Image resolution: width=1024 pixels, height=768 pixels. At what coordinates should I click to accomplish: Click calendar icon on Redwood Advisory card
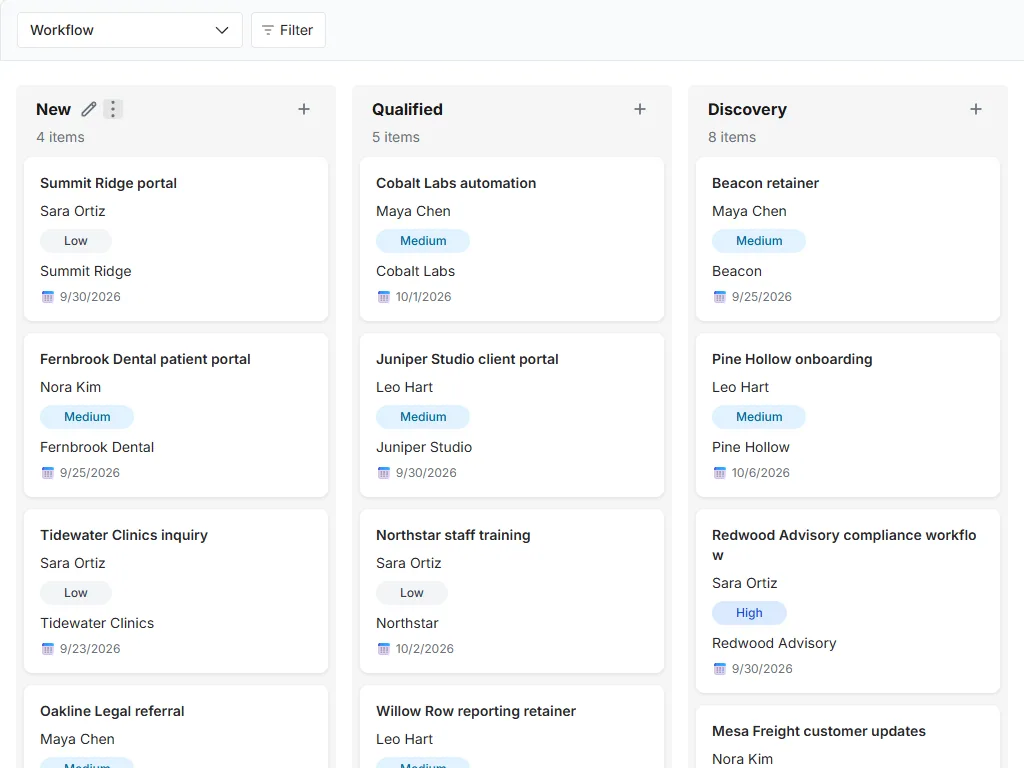[x=720, y=669]
